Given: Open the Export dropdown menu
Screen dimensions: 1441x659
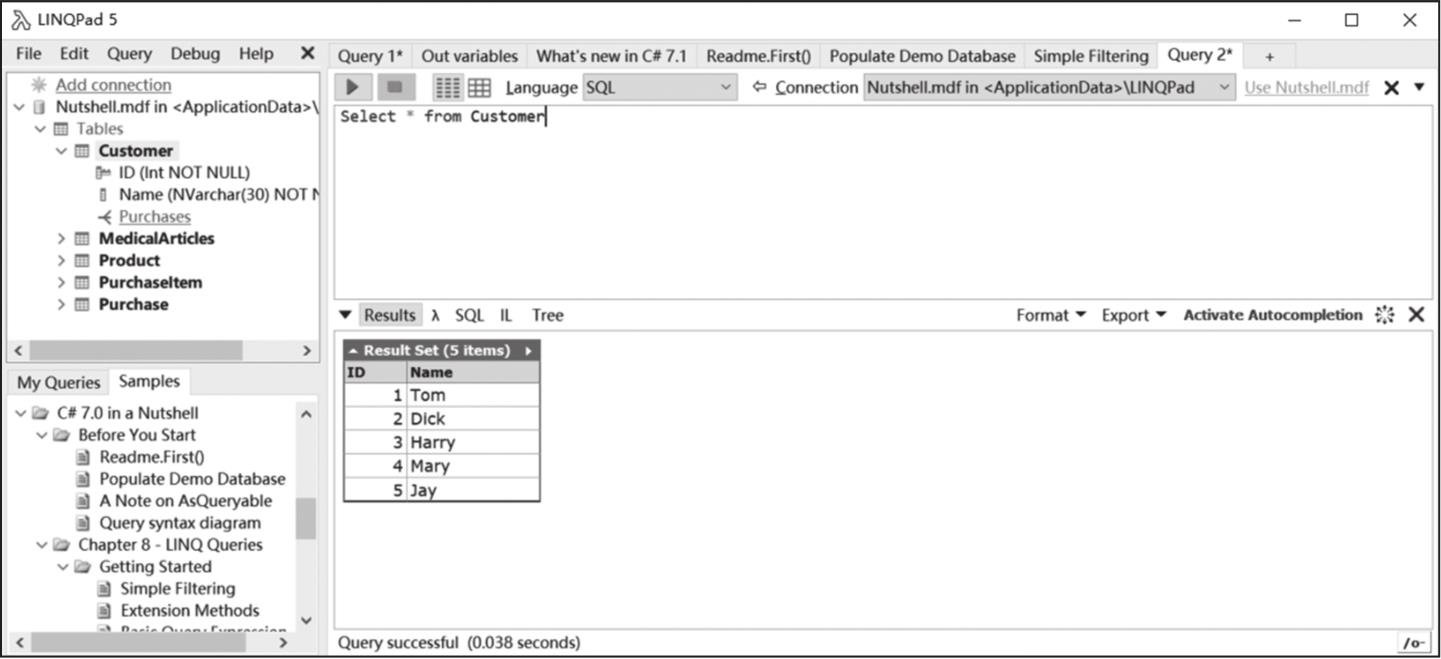Looking at the screenshot, I should (x=1134, y=315).
